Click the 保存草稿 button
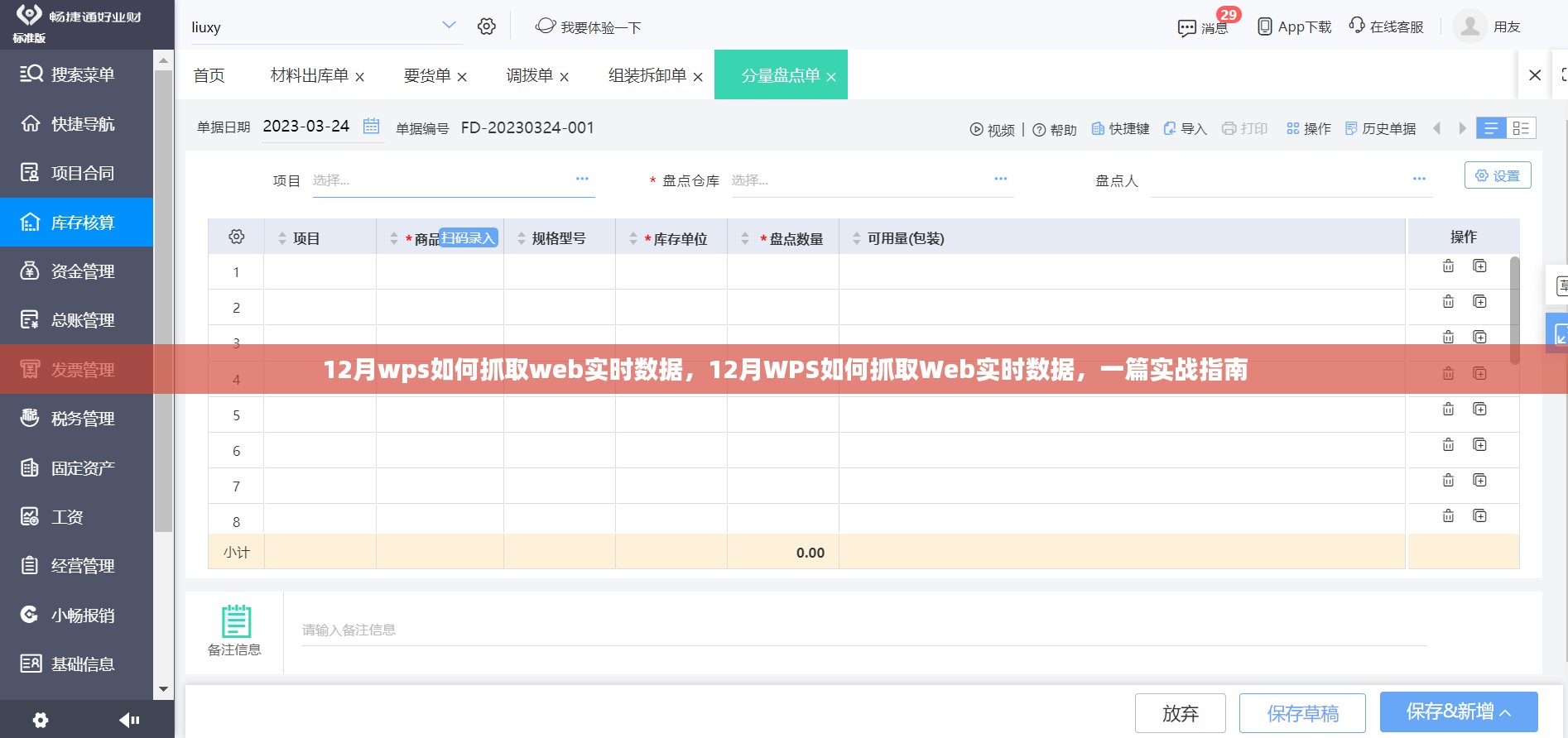Screen dimensions: 1568x738 point(1302,713)
